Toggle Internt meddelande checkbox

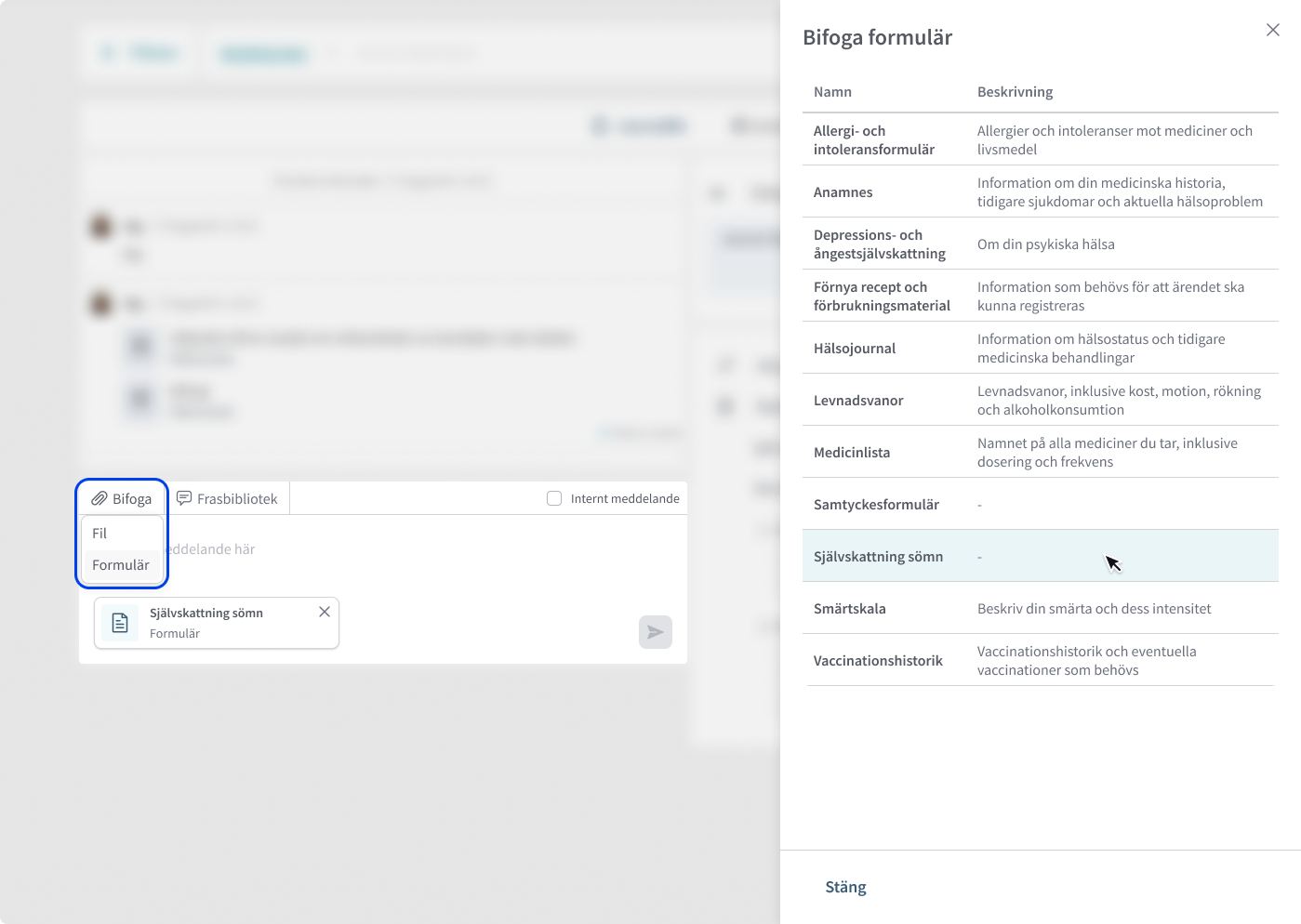[554, 498]
